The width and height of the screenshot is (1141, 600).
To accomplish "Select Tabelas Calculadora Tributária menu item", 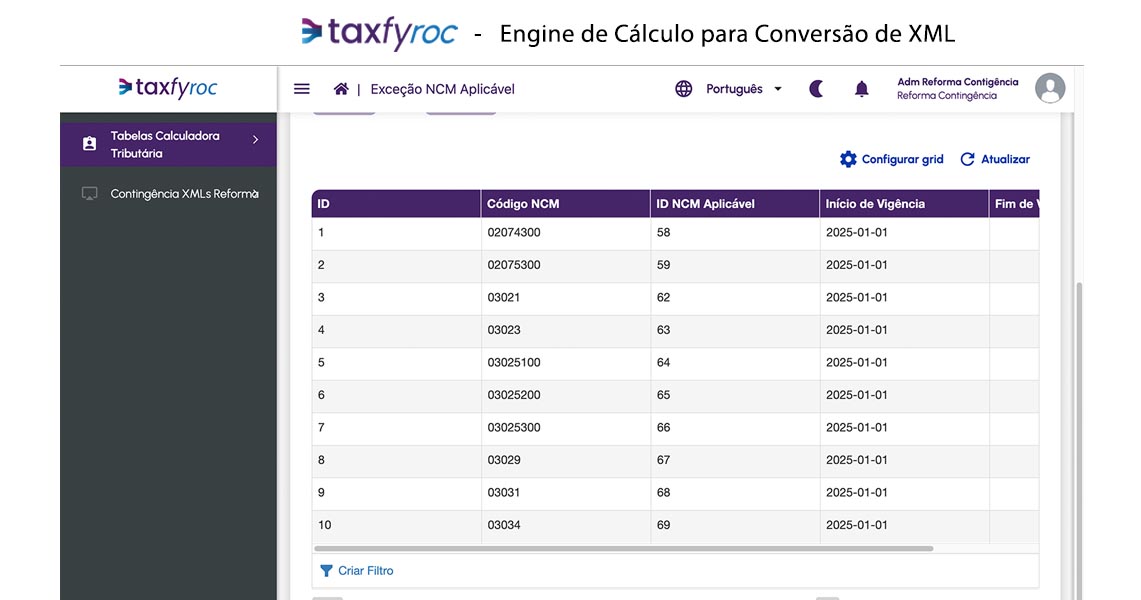I will pyautogui.click(x=165, y=144).
